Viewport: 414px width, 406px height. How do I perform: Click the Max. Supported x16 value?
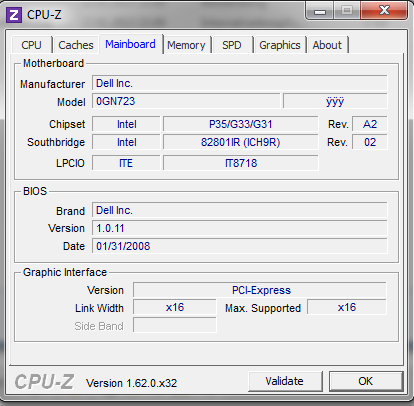pyautogui.click(x=347, y=307)
